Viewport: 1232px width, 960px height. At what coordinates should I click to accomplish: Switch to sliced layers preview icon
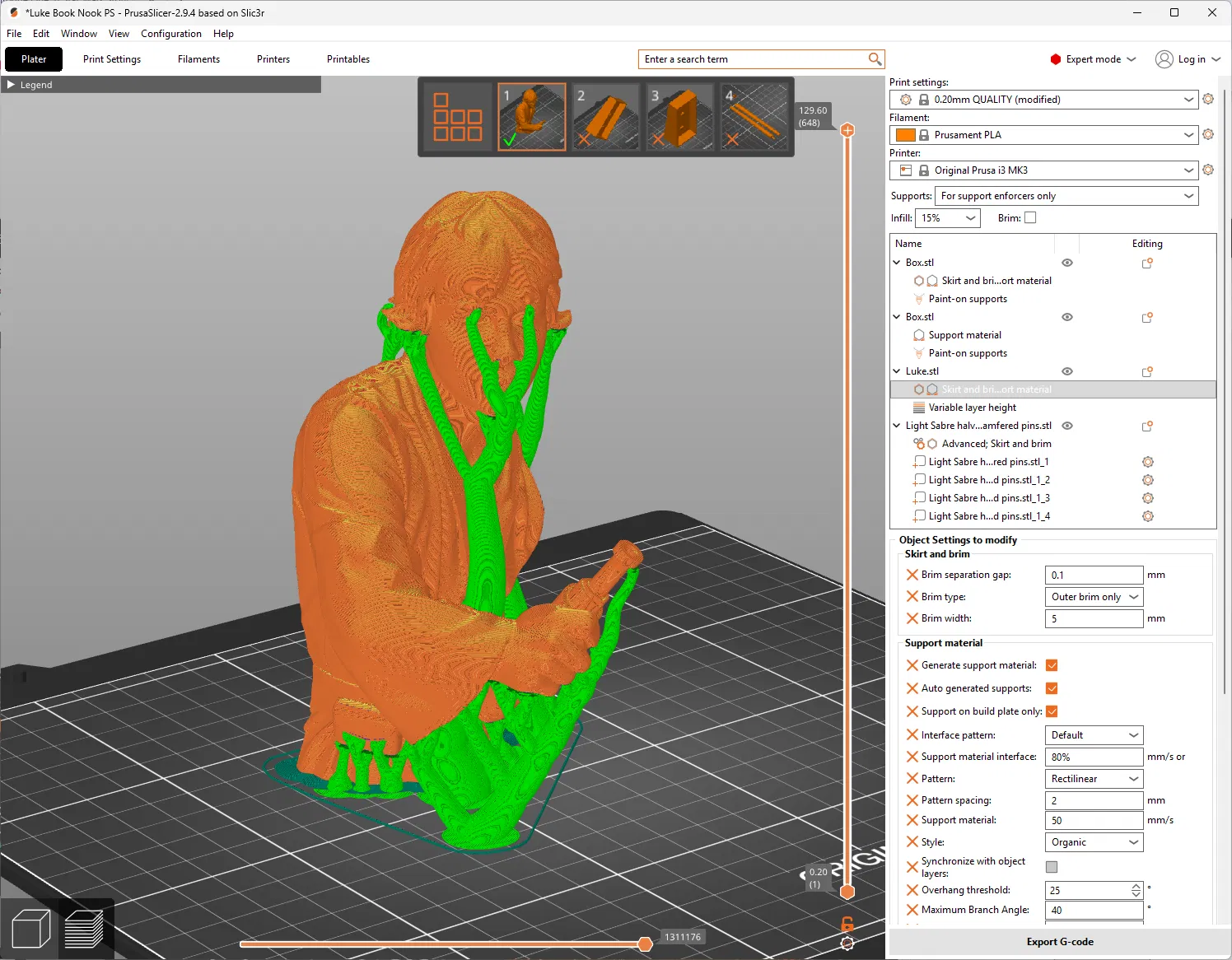[x=83, y=930]
